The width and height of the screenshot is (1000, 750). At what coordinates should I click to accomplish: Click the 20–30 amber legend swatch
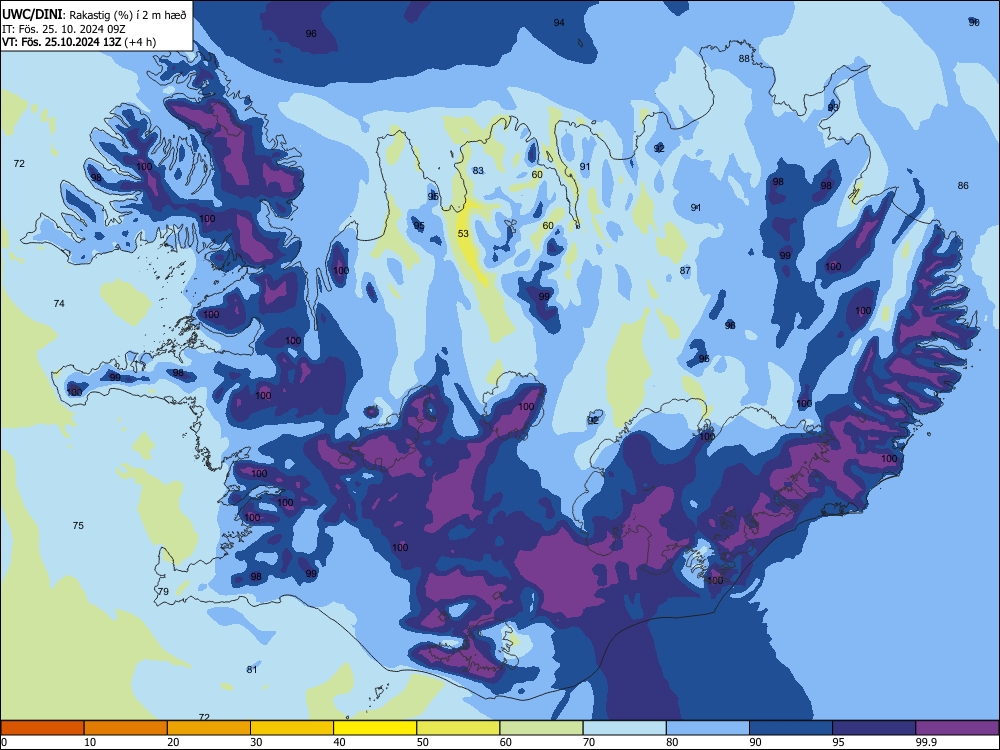tap(209, 728)
